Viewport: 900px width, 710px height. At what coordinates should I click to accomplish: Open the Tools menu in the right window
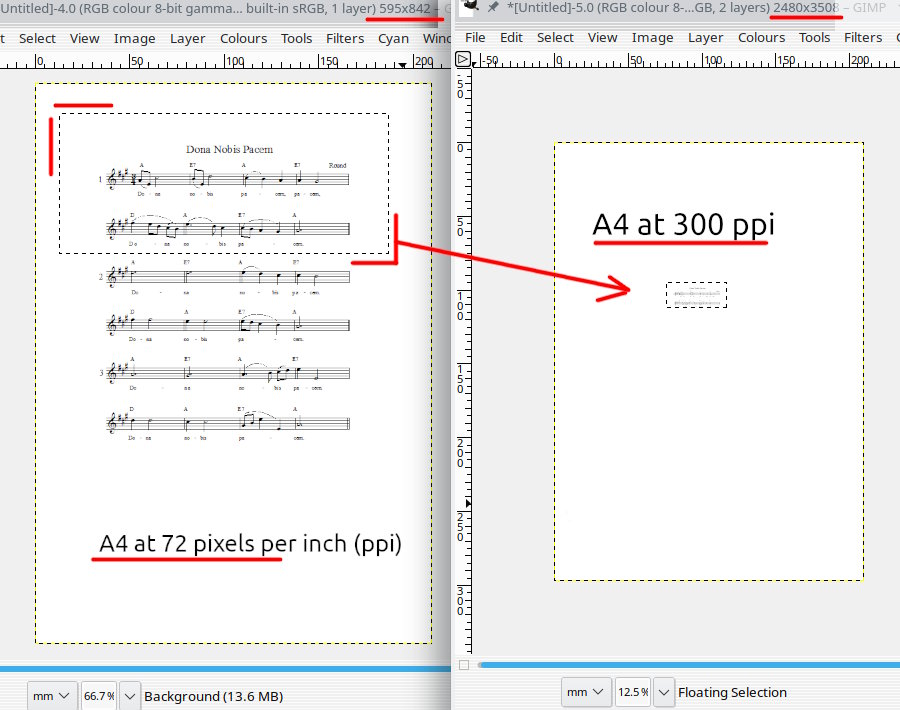[814, 37]
